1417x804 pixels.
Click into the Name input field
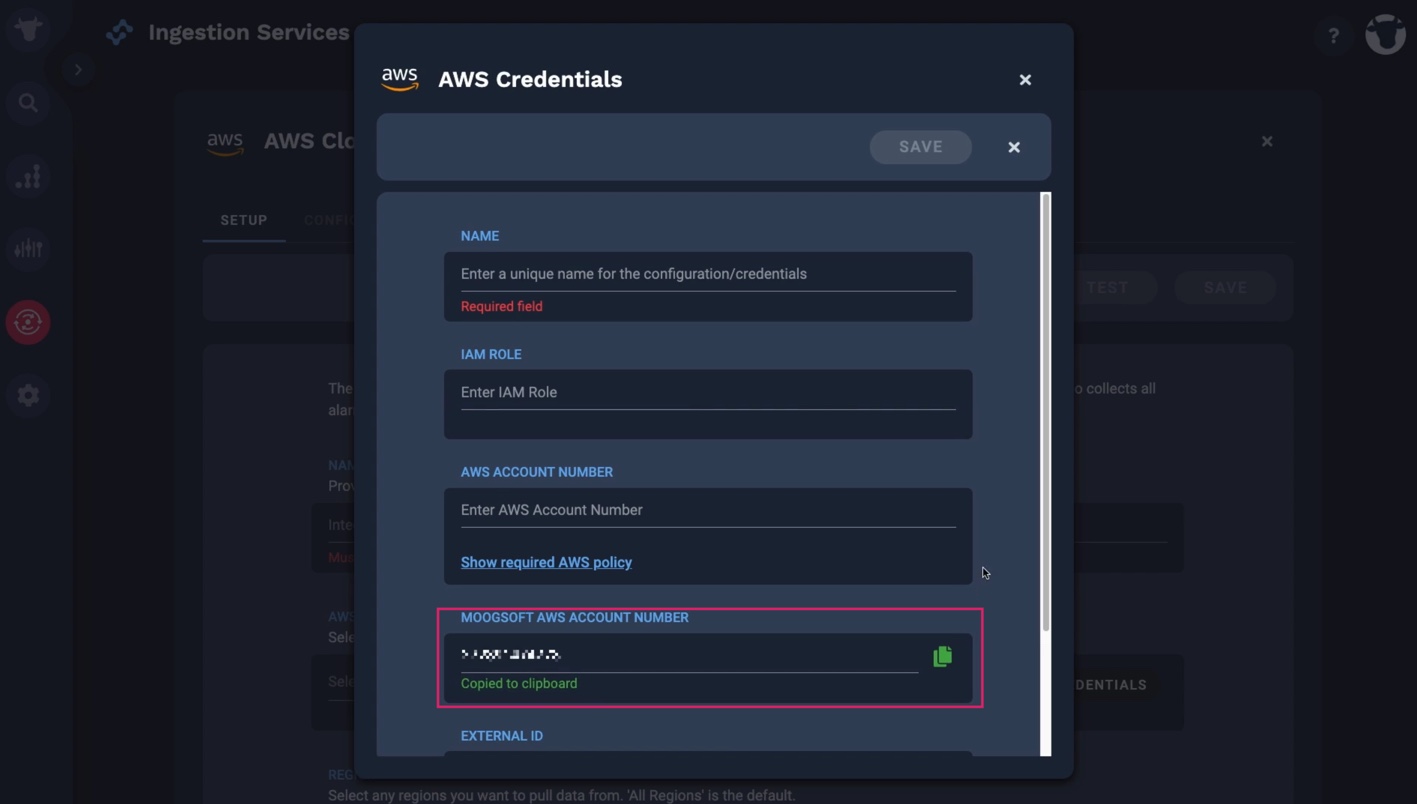[708, 274]
